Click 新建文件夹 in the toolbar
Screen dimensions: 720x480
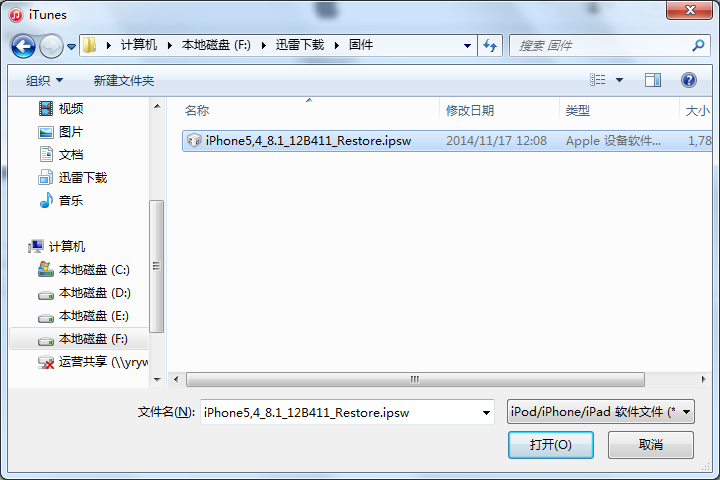click(124, 81)
